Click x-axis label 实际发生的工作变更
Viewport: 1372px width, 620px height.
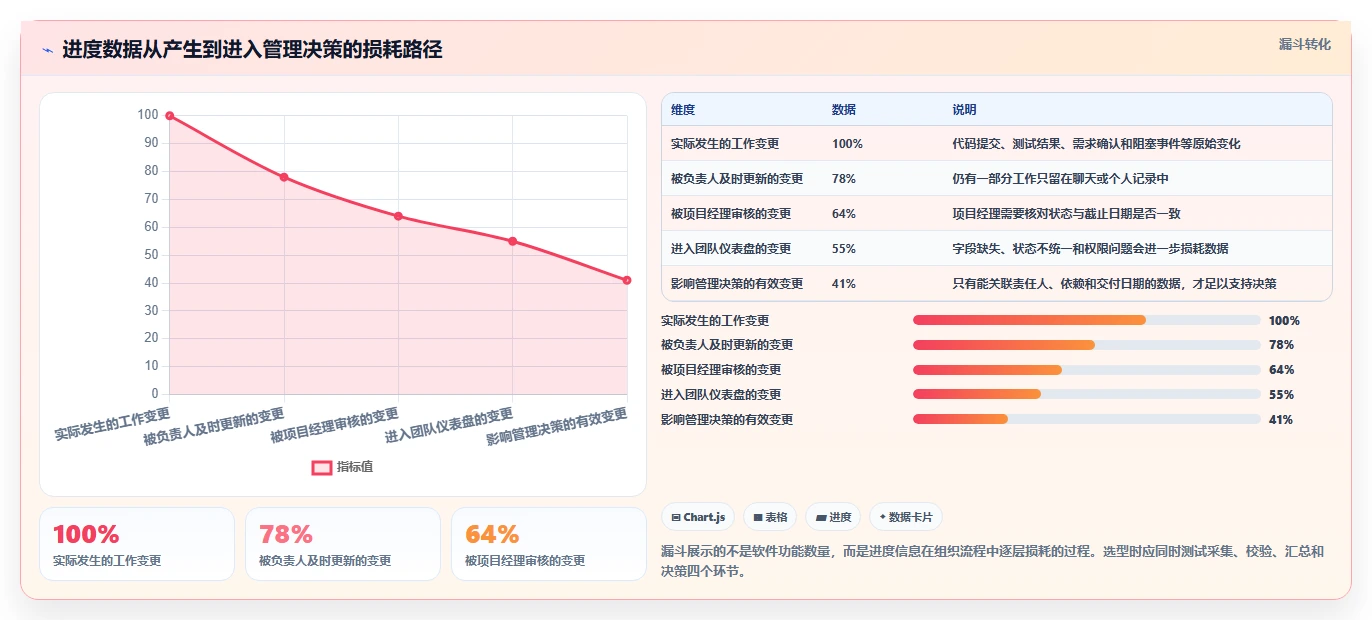coord(112,424)
